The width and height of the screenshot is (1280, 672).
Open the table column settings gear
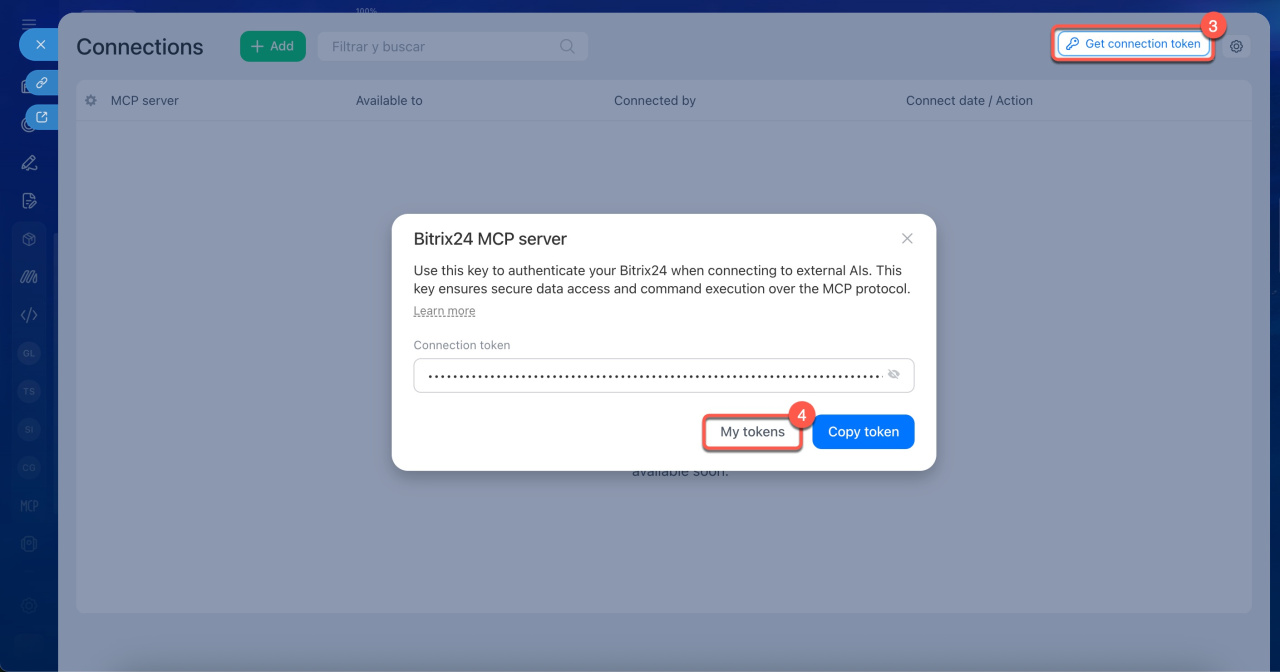[x=91, y=100]
